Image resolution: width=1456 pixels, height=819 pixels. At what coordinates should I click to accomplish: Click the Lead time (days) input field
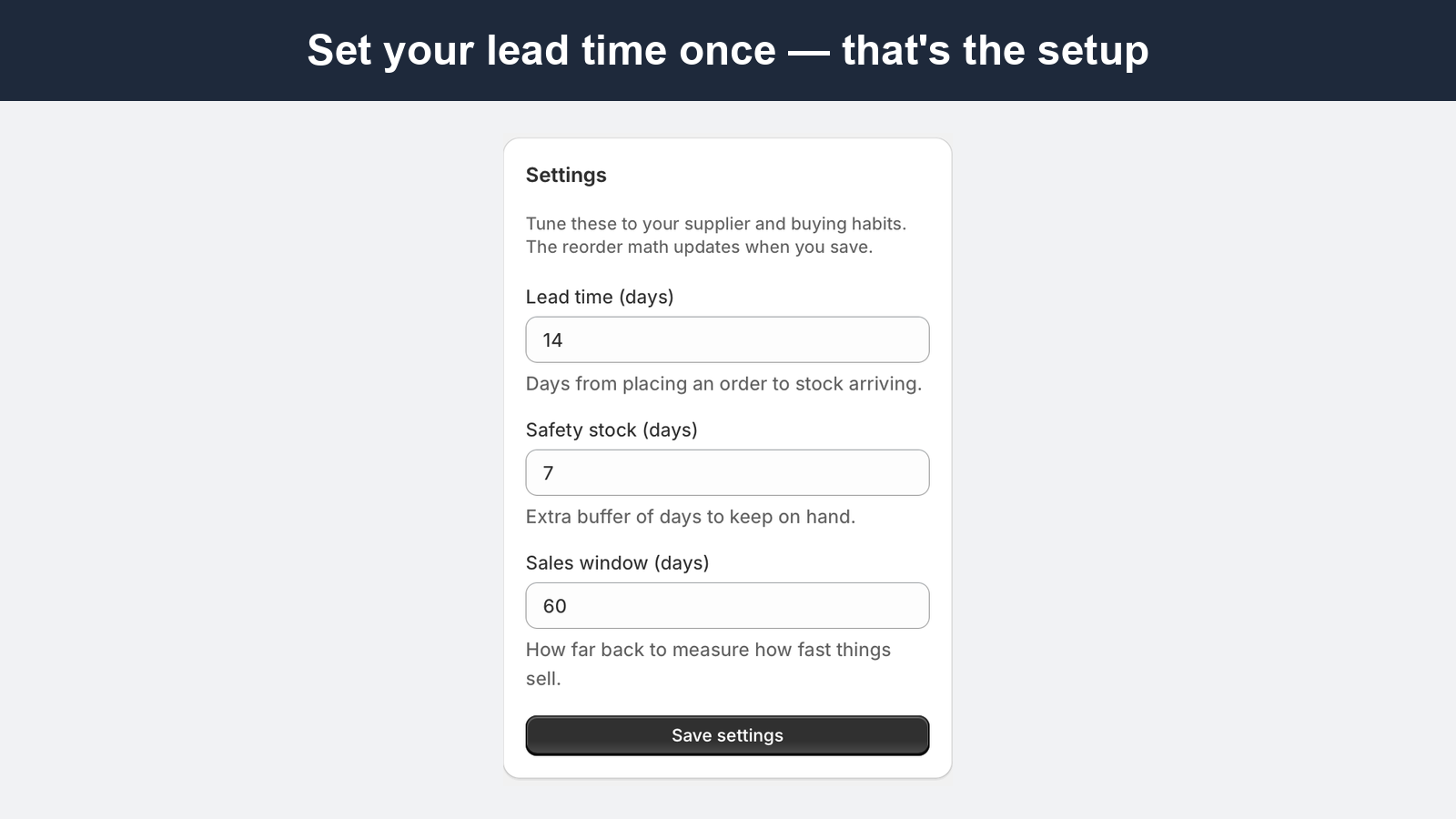pos(727,339)
